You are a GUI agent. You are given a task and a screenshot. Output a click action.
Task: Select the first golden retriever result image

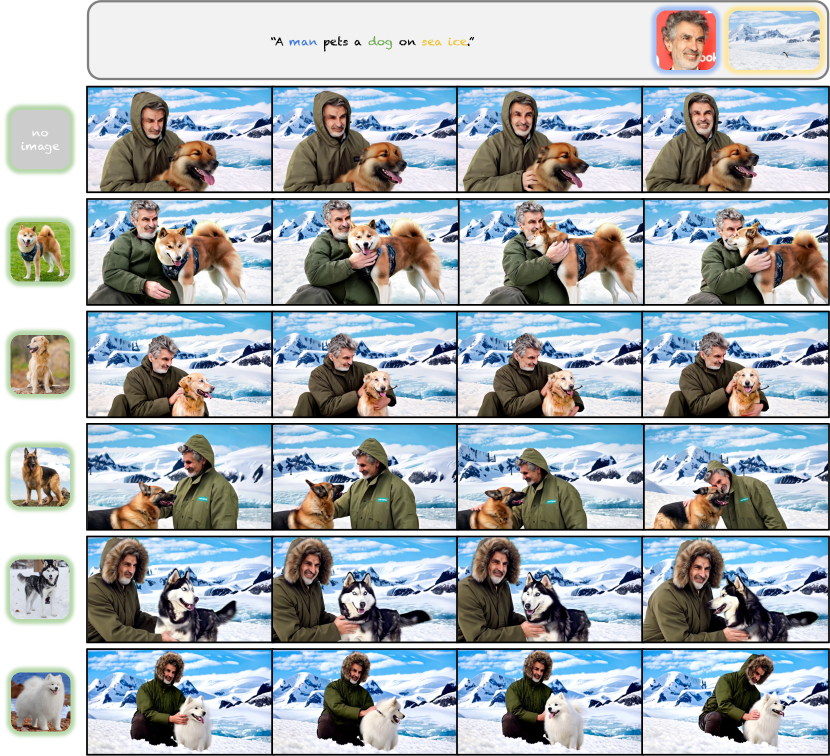pyautogui.click(x=179, y=364)
